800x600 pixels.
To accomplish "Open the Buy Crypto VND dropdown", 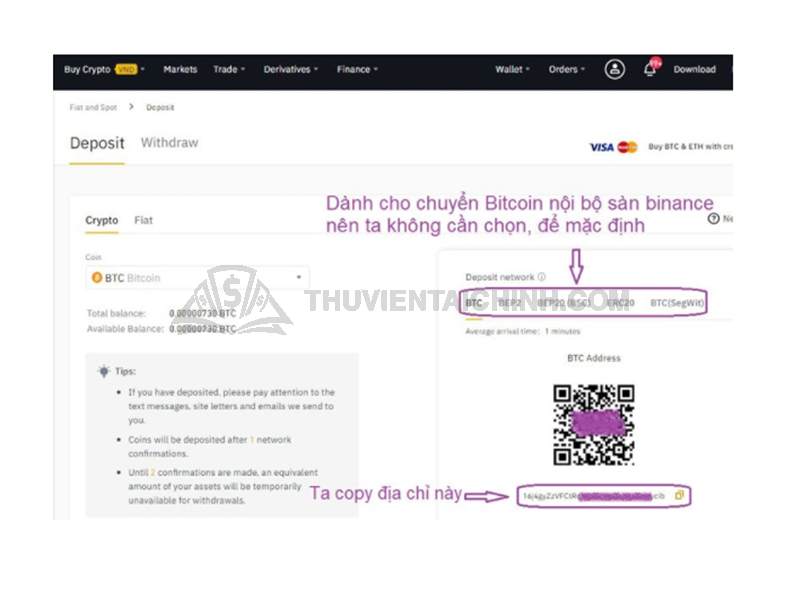I will [x=105, y=69].
